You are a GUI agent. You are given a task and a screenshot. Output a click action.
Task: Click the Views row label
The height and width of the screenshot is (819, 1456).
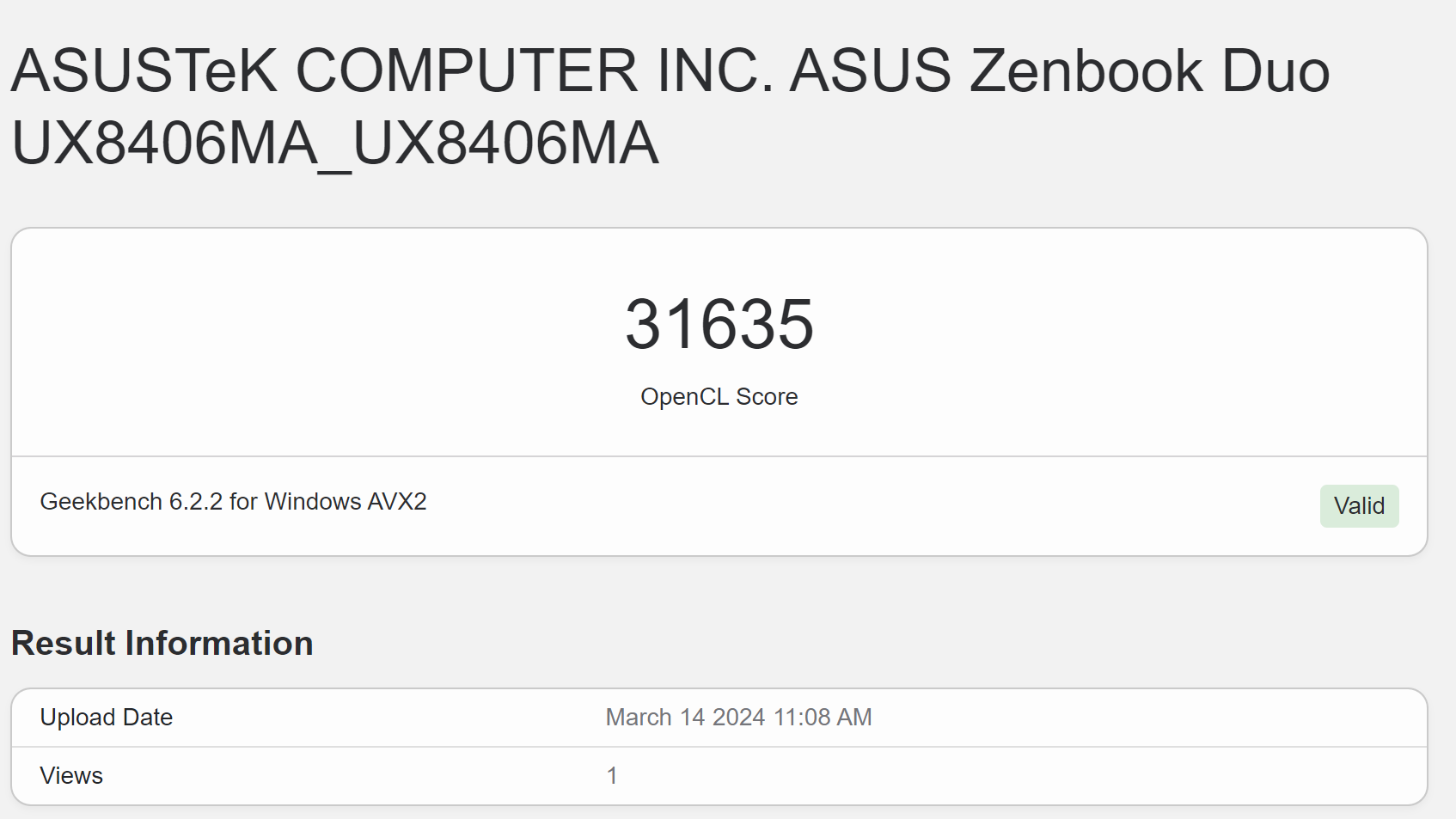tap(71, 776)
